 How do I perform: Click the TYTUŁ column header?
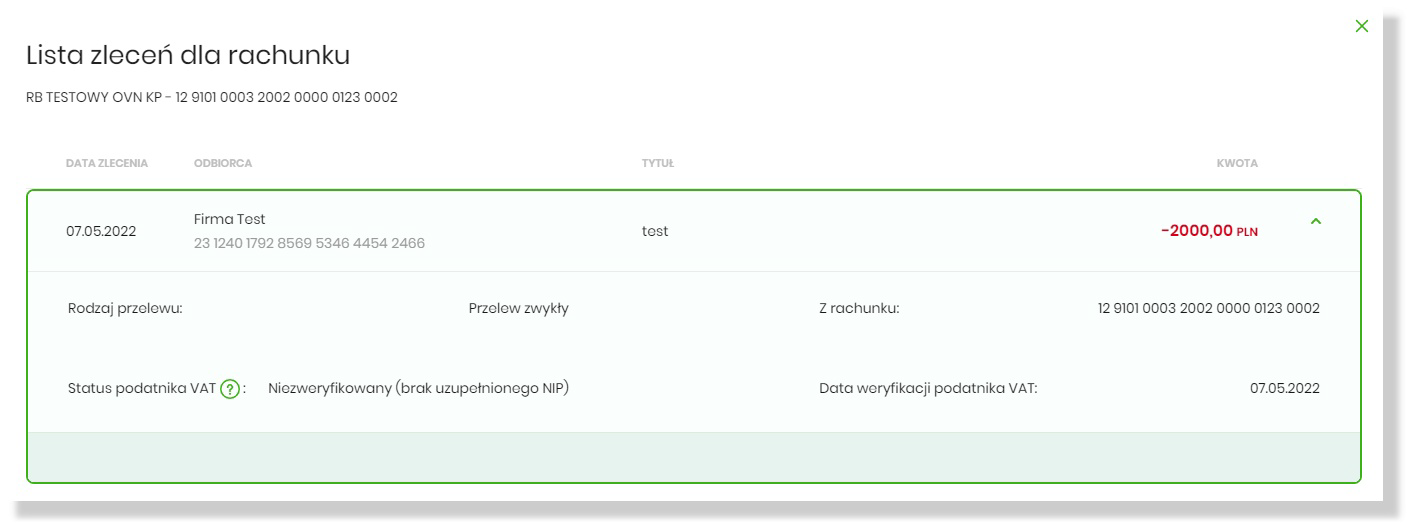(657, 164)
